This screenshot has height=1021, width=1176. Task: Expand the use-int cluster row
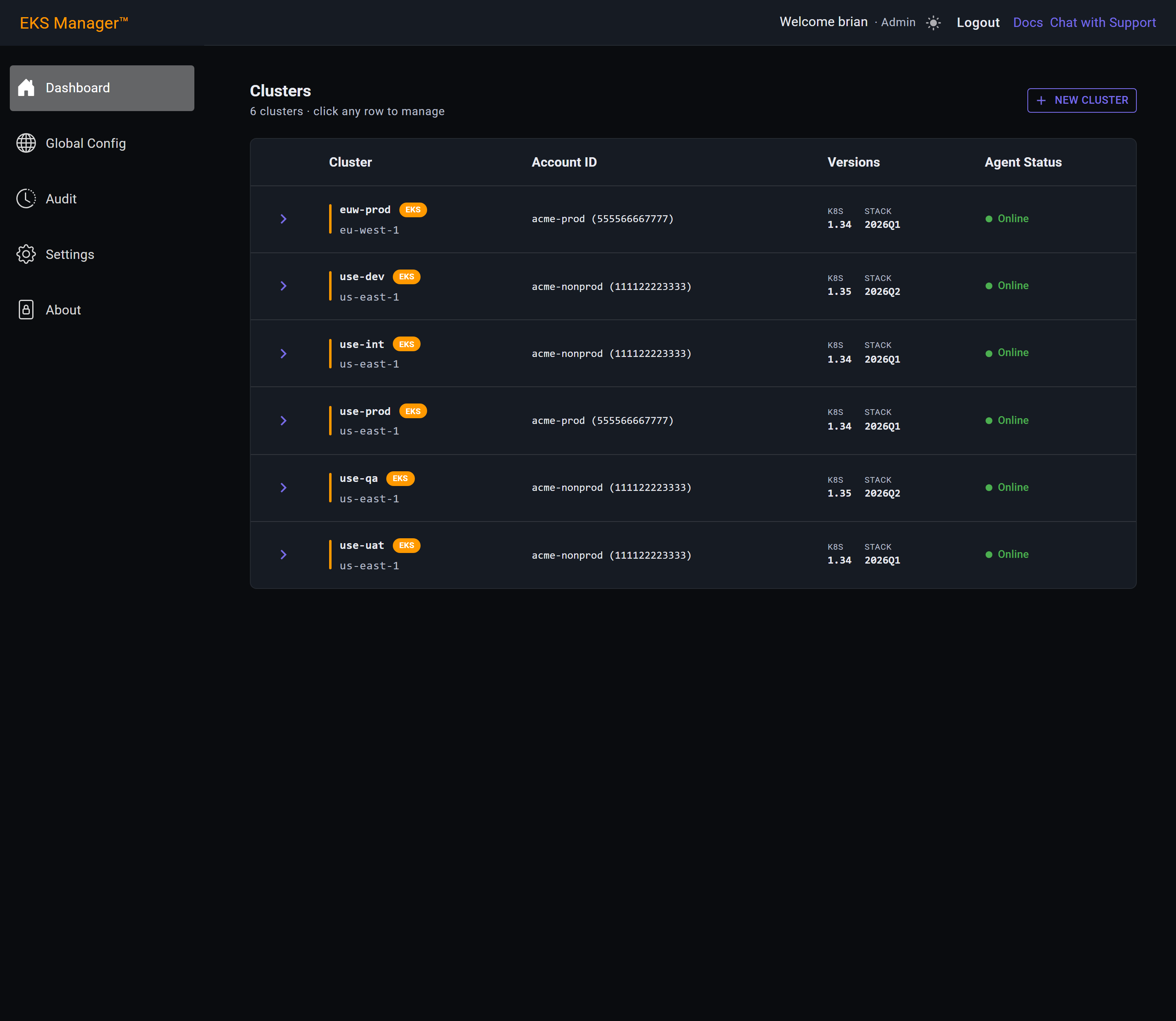click(x=283, y=354)
